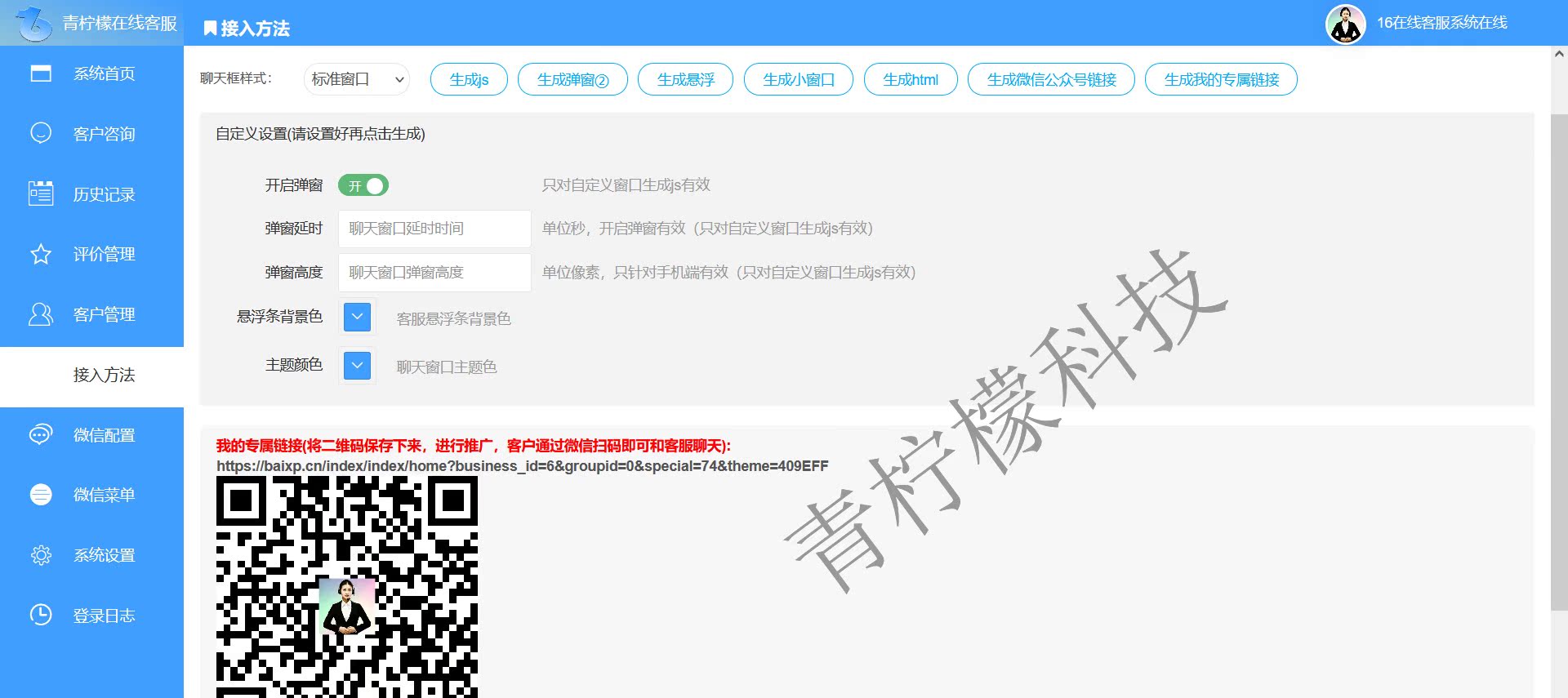Click 生成微信公众号链接 button
The height and width of the screenshot is (698, 1568).
pyautogui.click(x=1051, y=79)
